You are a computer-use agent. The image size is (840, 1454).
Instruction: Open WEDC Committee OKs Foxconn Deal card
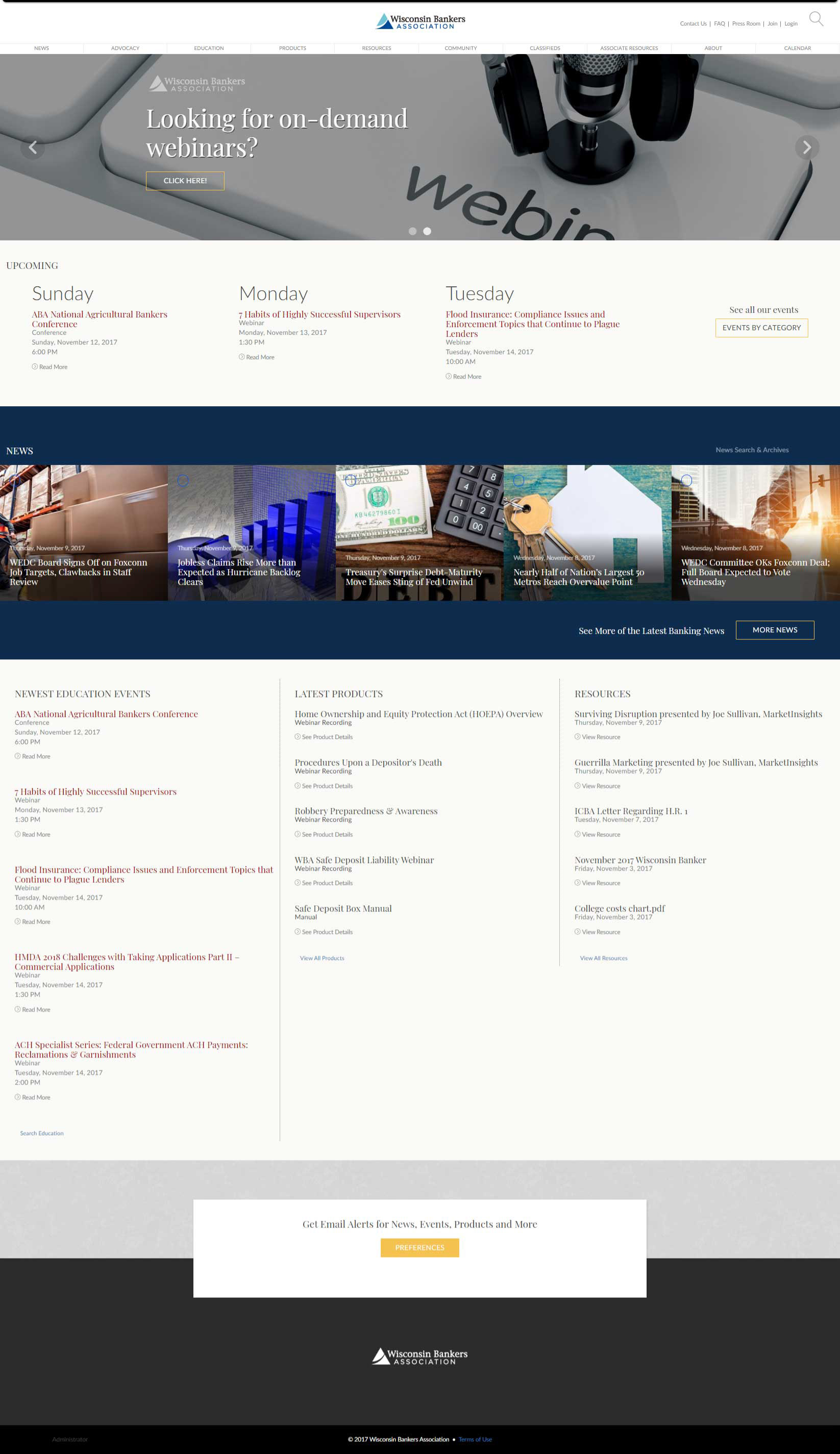[x=756, y=533]
